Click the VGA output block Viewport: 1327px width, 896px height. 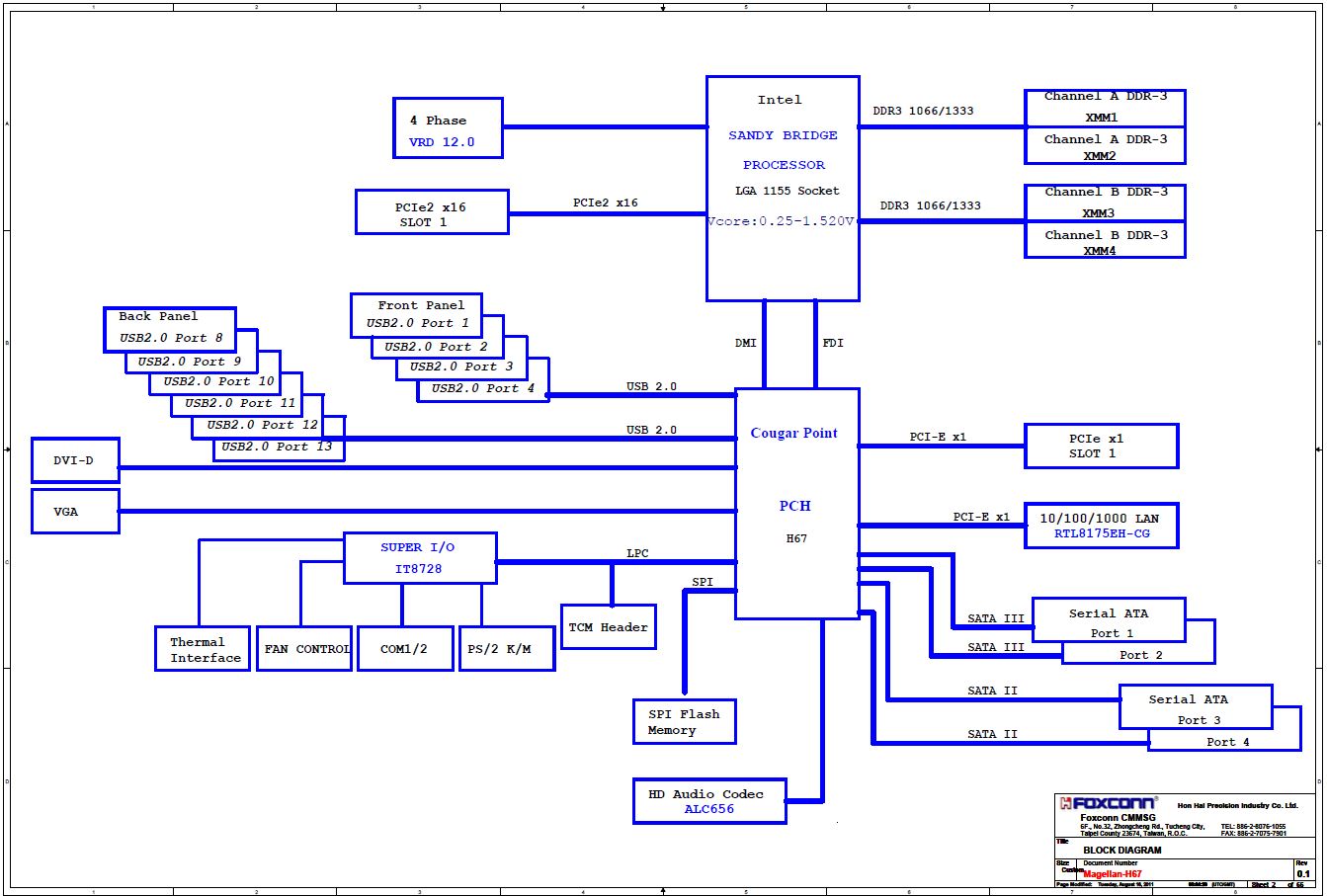(x=75, y=512)
